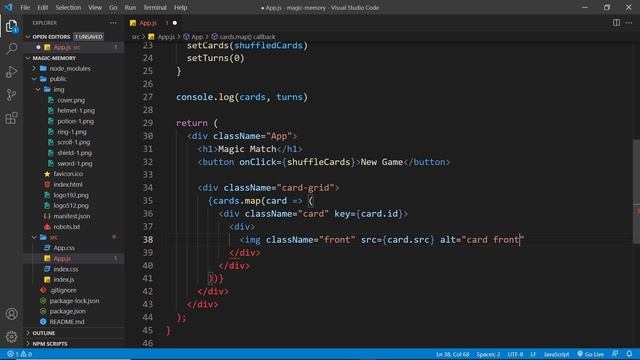Change end of line sequence LF

coord(533,354)
